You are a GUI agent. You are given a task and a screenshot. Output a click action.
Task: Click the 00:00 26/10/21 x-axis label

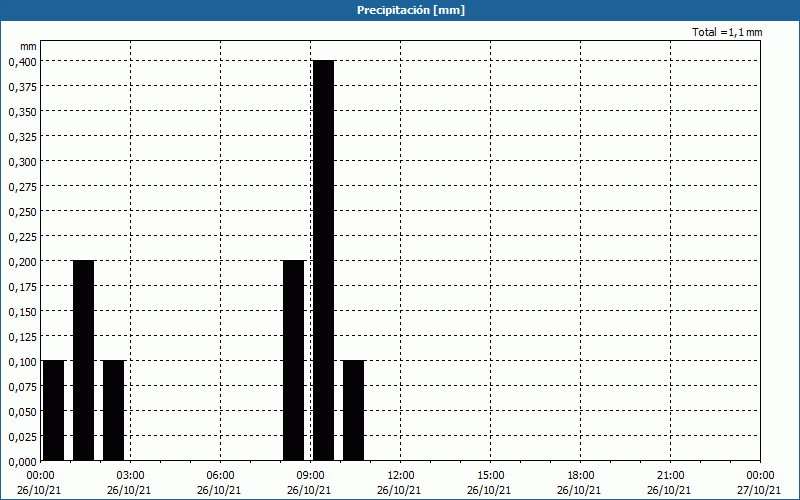[39, 483]
